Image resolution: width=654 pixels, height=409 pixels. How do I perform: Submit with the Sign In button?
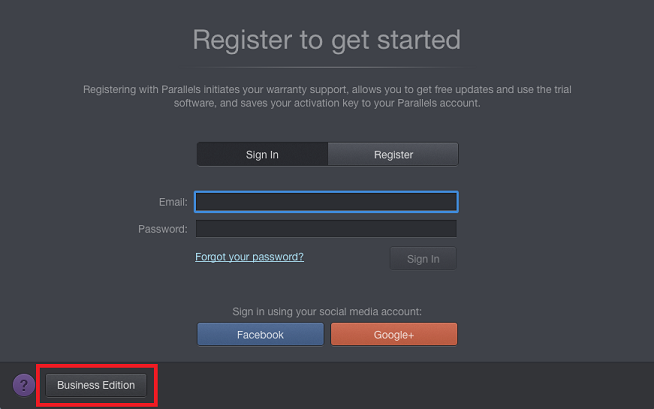click(x=423, y=259)
